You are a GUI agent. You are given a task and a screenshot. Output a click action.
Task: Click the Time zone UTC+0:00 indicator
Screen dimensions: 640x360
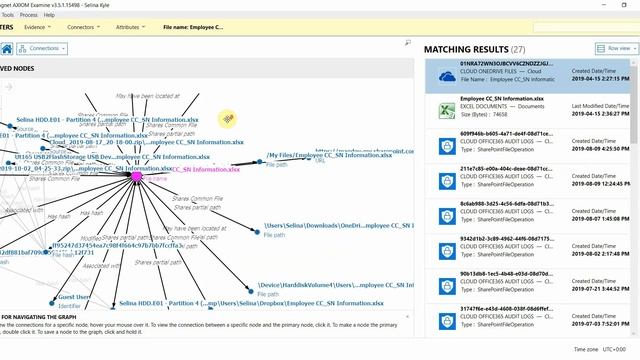pos(600,349)
